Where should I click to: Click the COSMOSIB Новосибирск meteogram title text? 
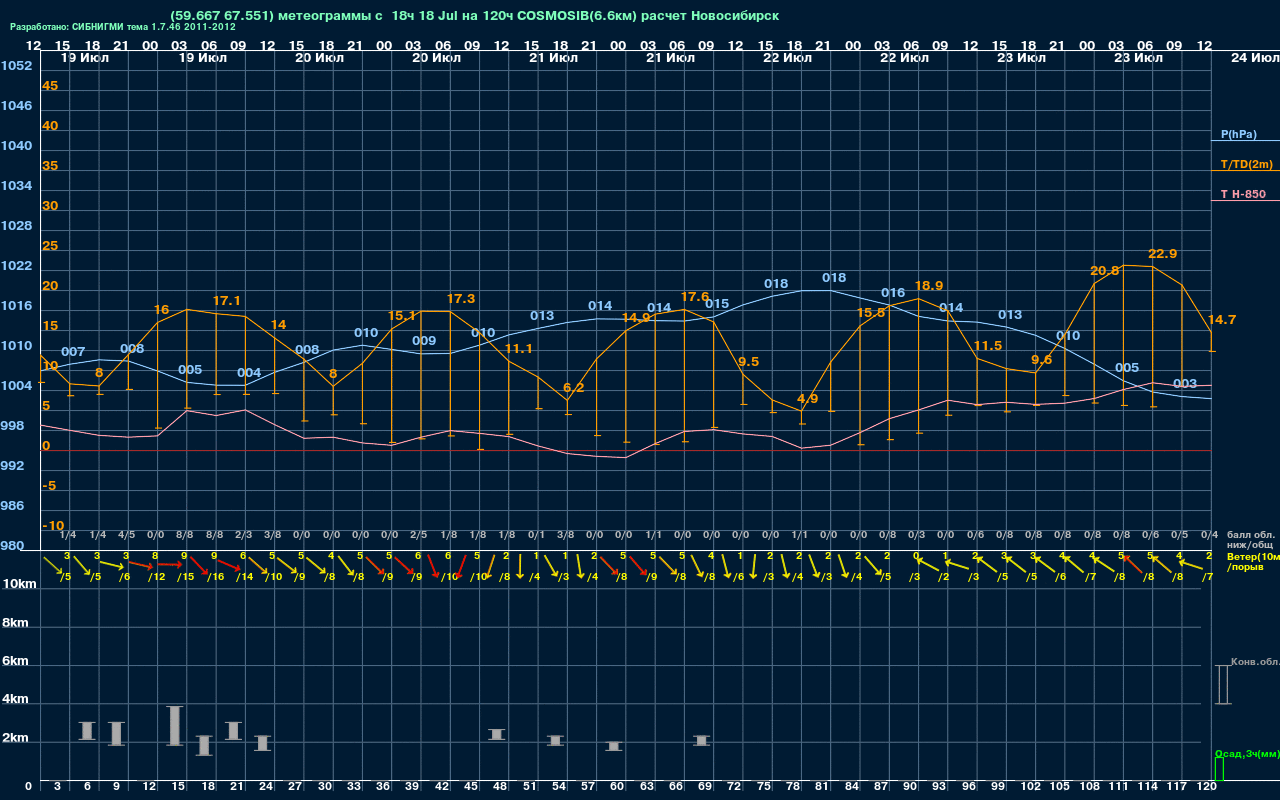(474, 16)
